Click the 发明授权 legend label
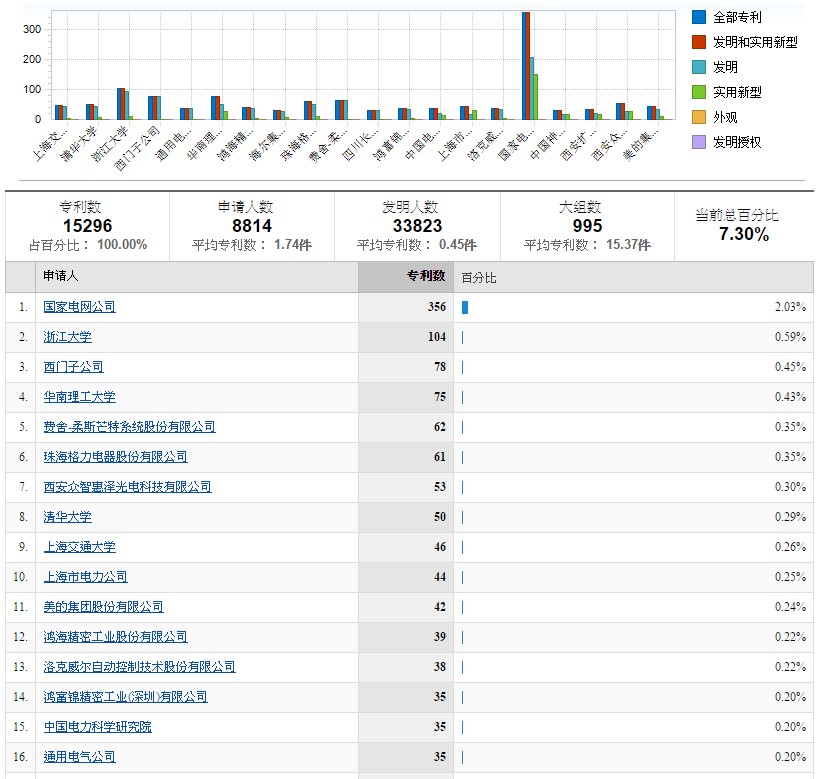818x779 pixels. point(737,142)
